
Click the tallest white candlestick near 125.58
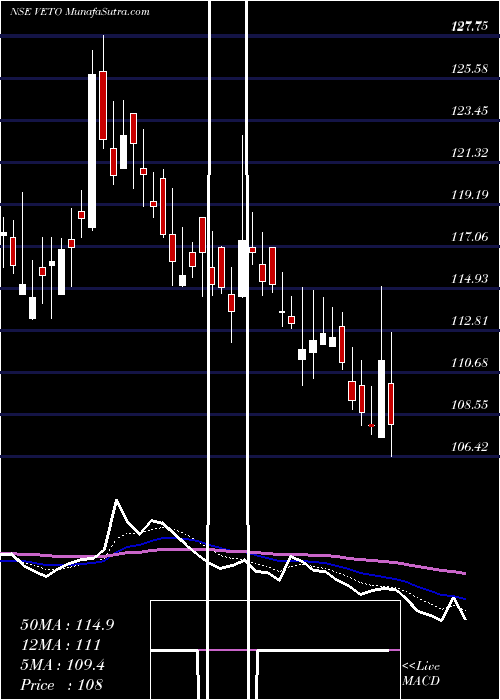click(92, 151)
